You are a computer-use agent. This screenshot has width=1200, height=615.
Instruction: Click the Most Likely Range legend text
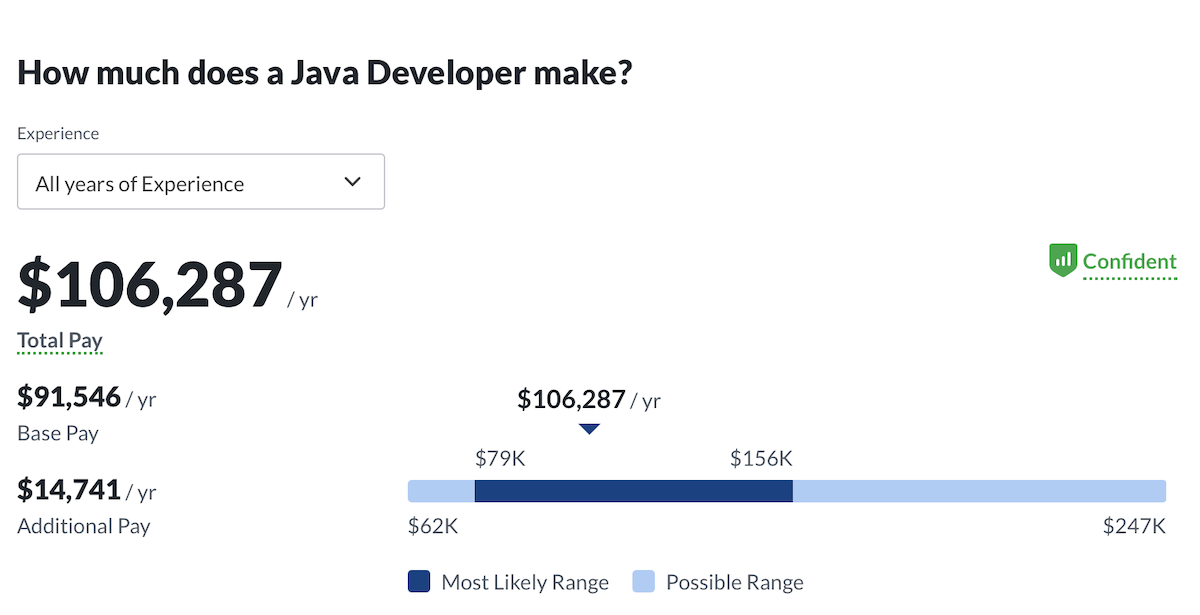tap(525, 583)
